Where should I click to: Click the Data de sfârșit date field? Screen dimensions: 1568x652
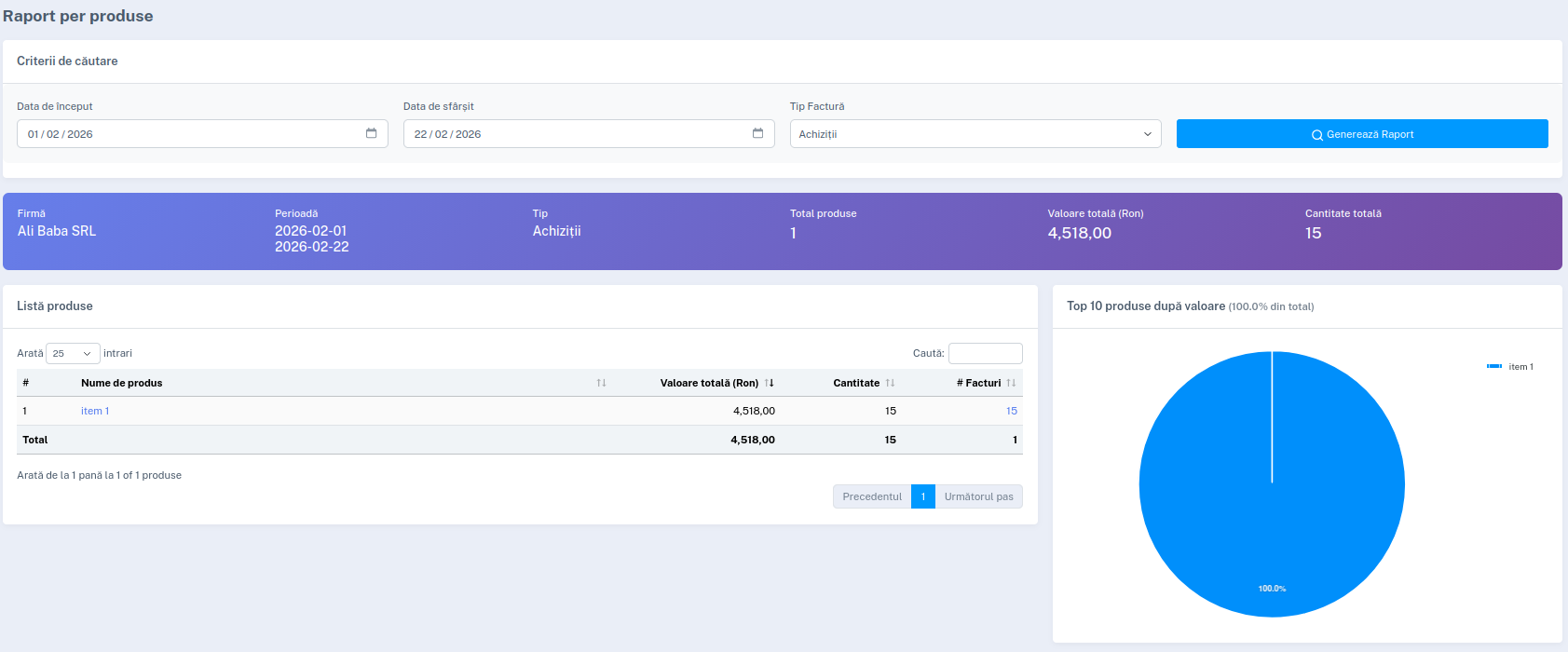pos(573,134)
